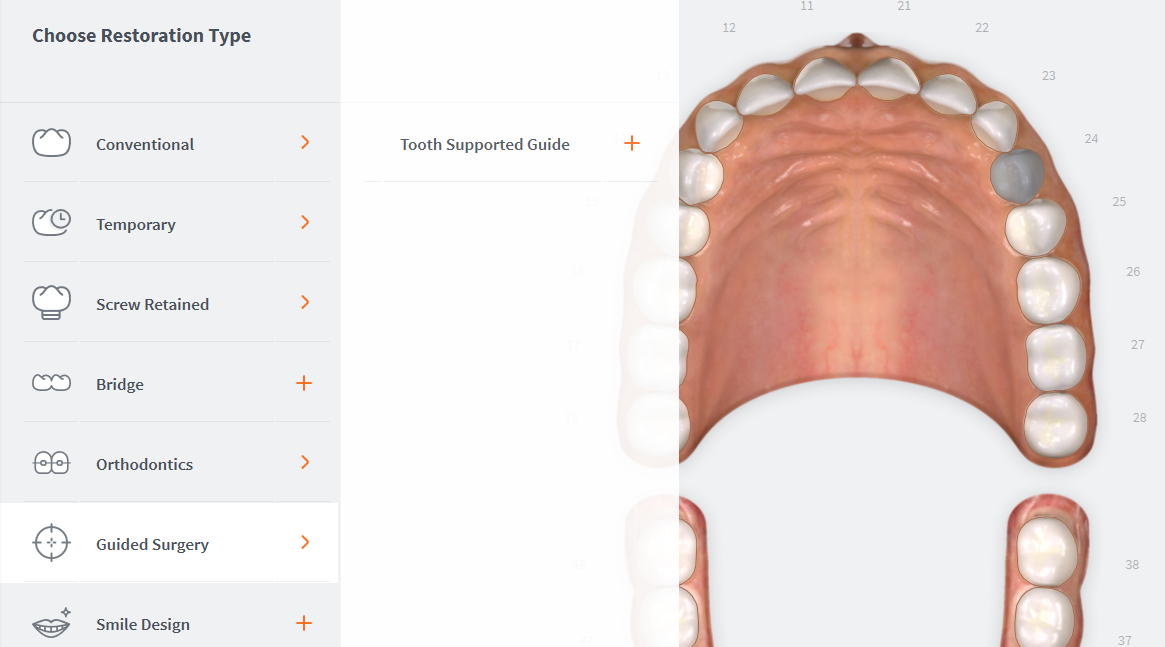Click the Bridge teeth icon
This screenshot has height=647, width=1165.
point(51,383)
